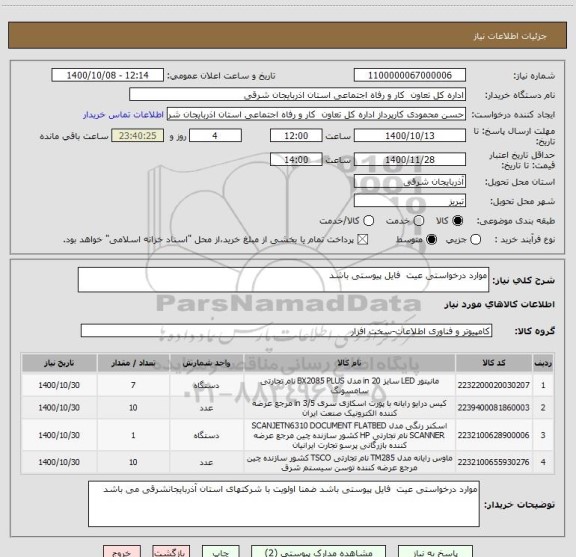Click the remaining time field 23:40:25
The image size is (576, 557).
click(x=138, y=136)
